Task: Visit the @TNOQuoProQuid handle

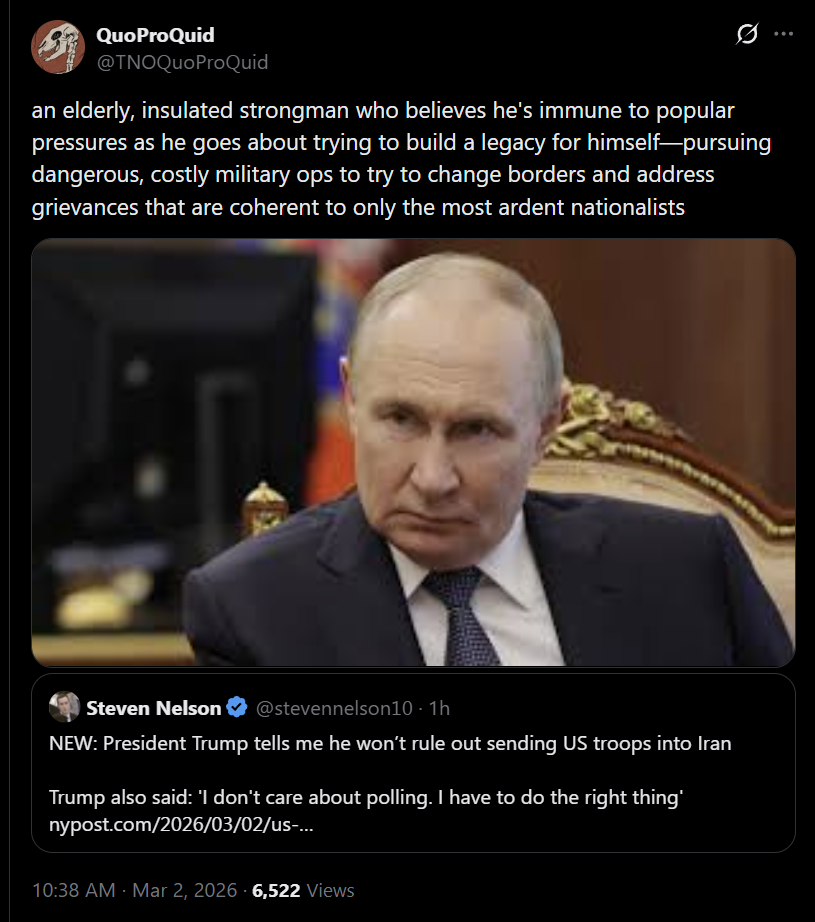Action: click(181, 62)
